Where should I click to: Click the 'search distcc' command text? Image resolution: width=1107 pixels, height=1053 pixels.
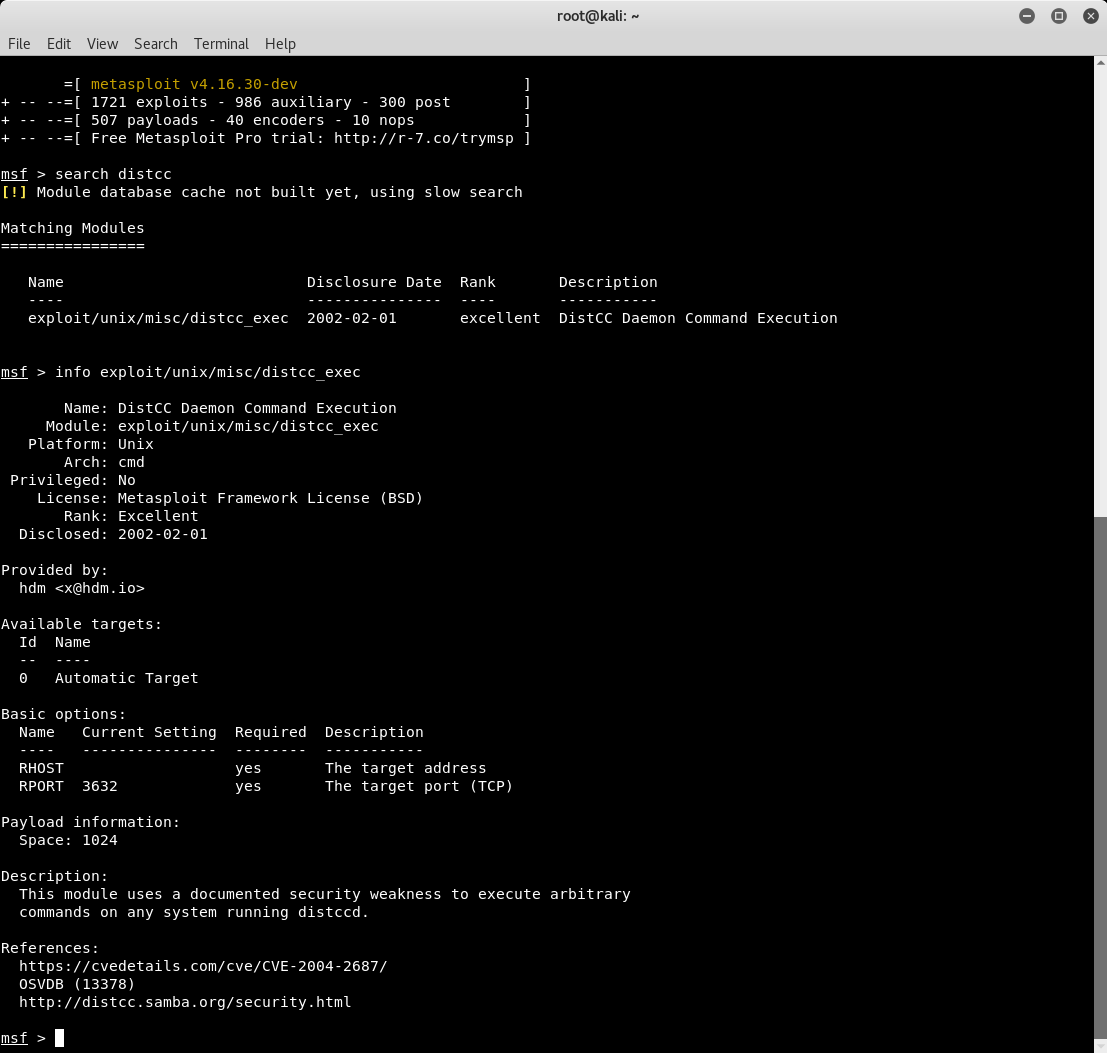[x=113, y=174]
